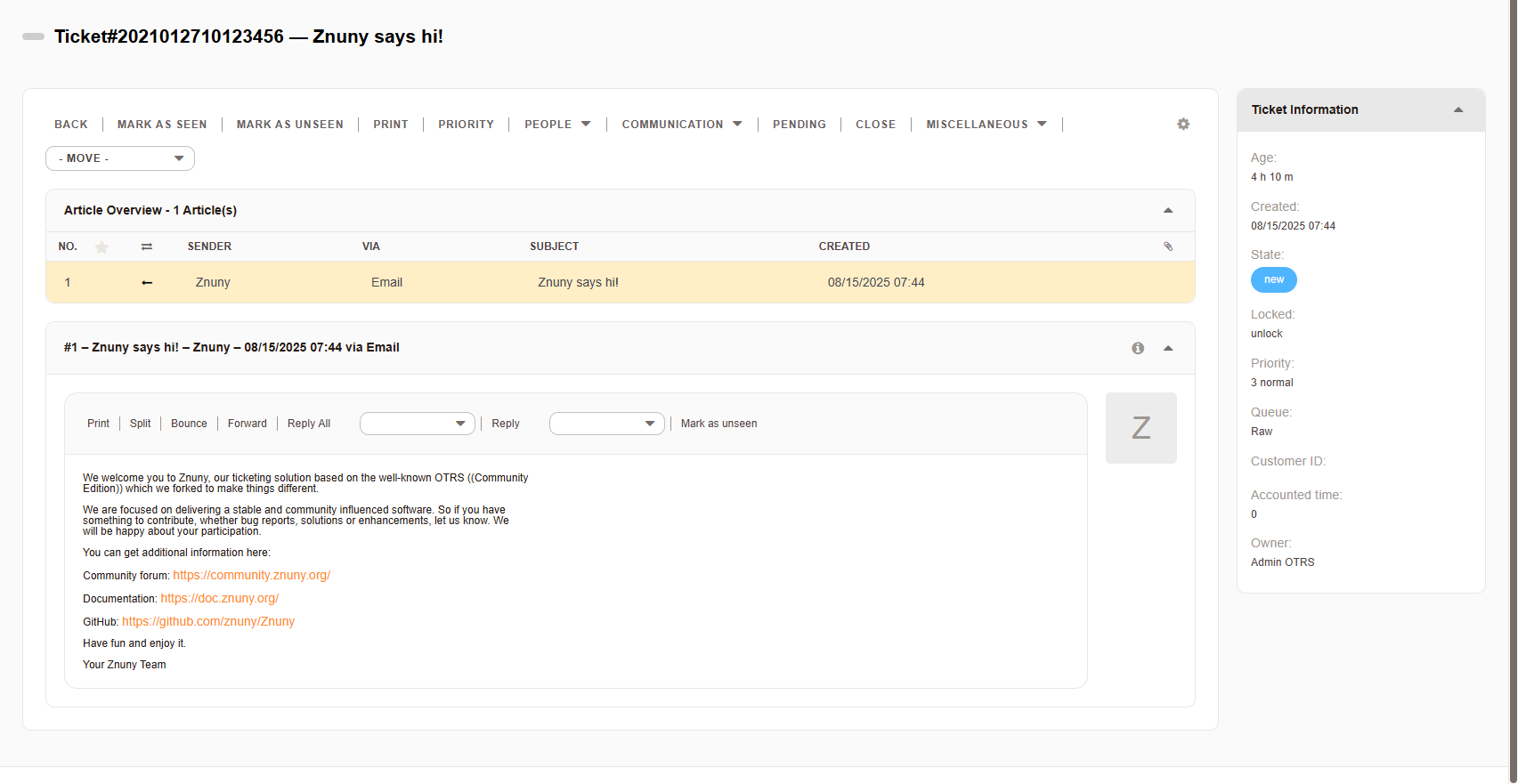Open the People menu

[556, 125]
